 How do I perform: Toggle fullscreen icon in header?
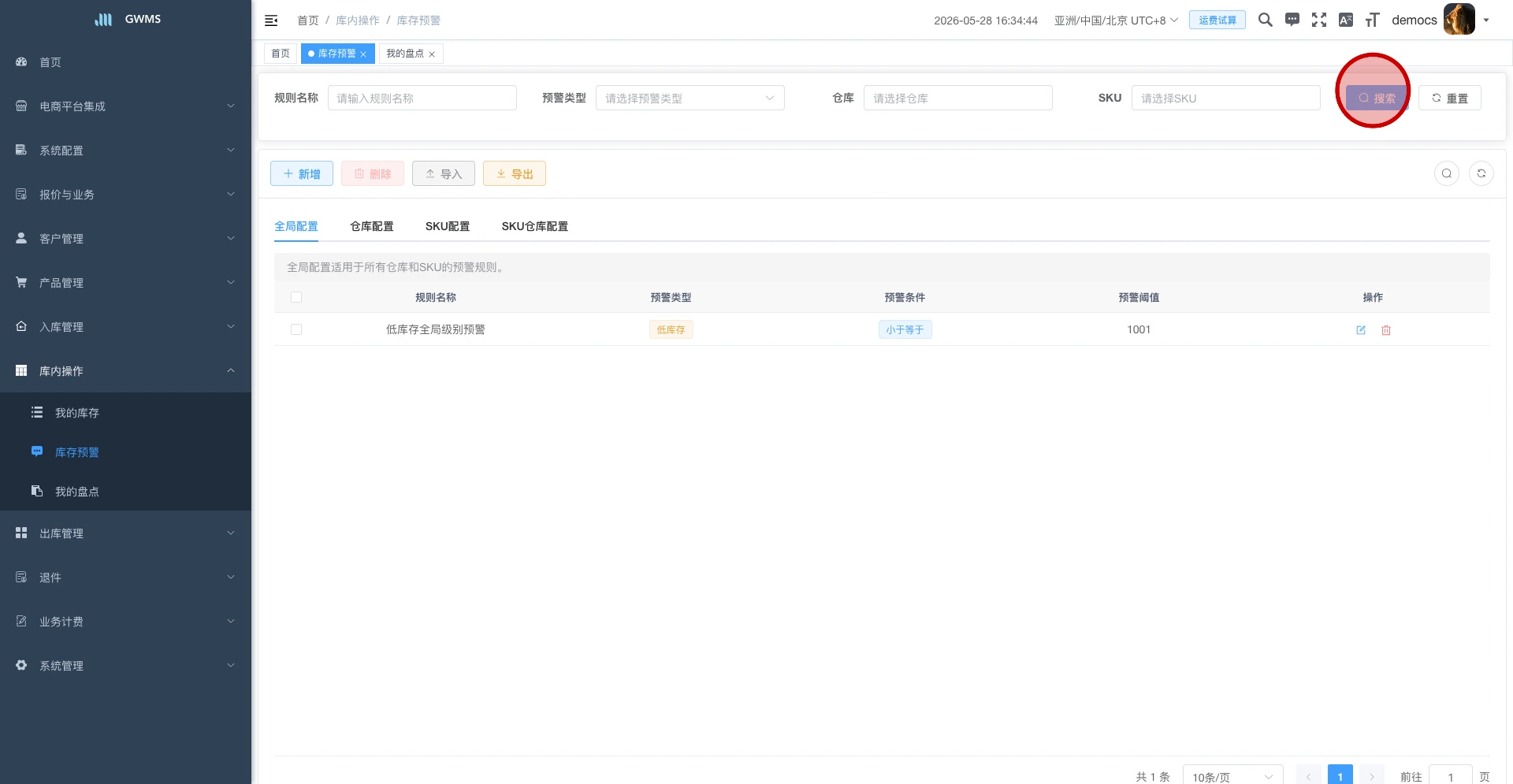[x=1319, y=20]
